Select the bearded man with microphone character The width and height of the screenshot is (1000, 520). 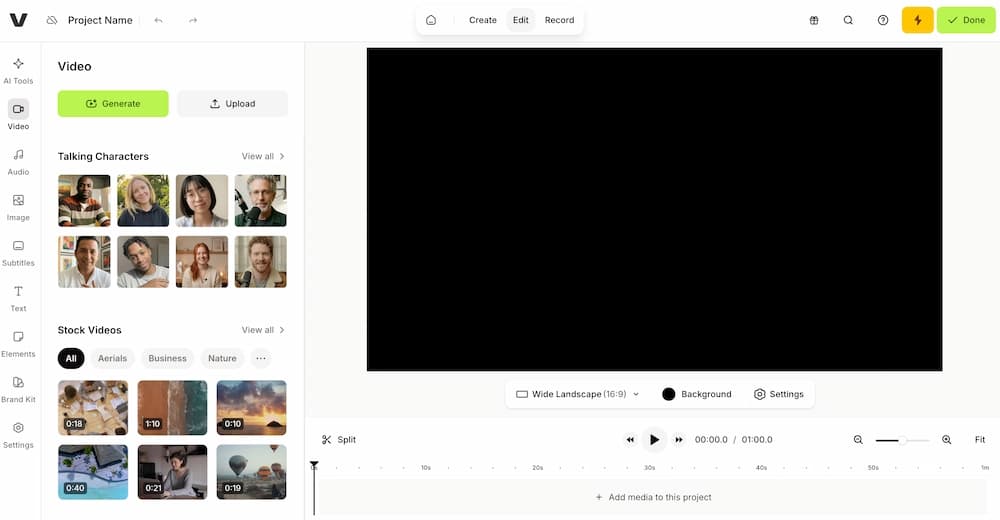tap(261, 262)
